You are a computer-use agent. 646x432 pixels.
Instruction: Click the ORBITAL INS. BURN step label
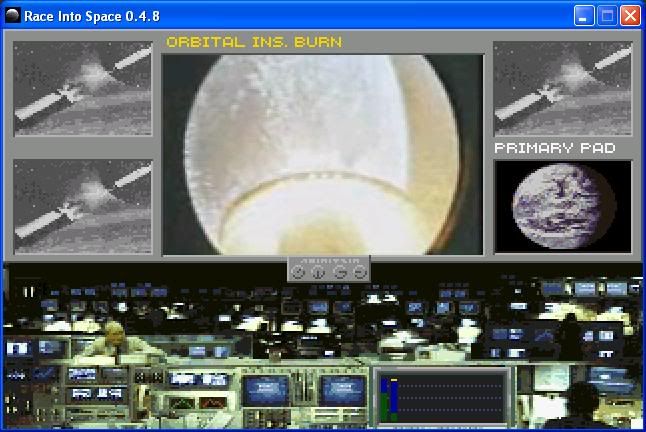tap(254, 42)
